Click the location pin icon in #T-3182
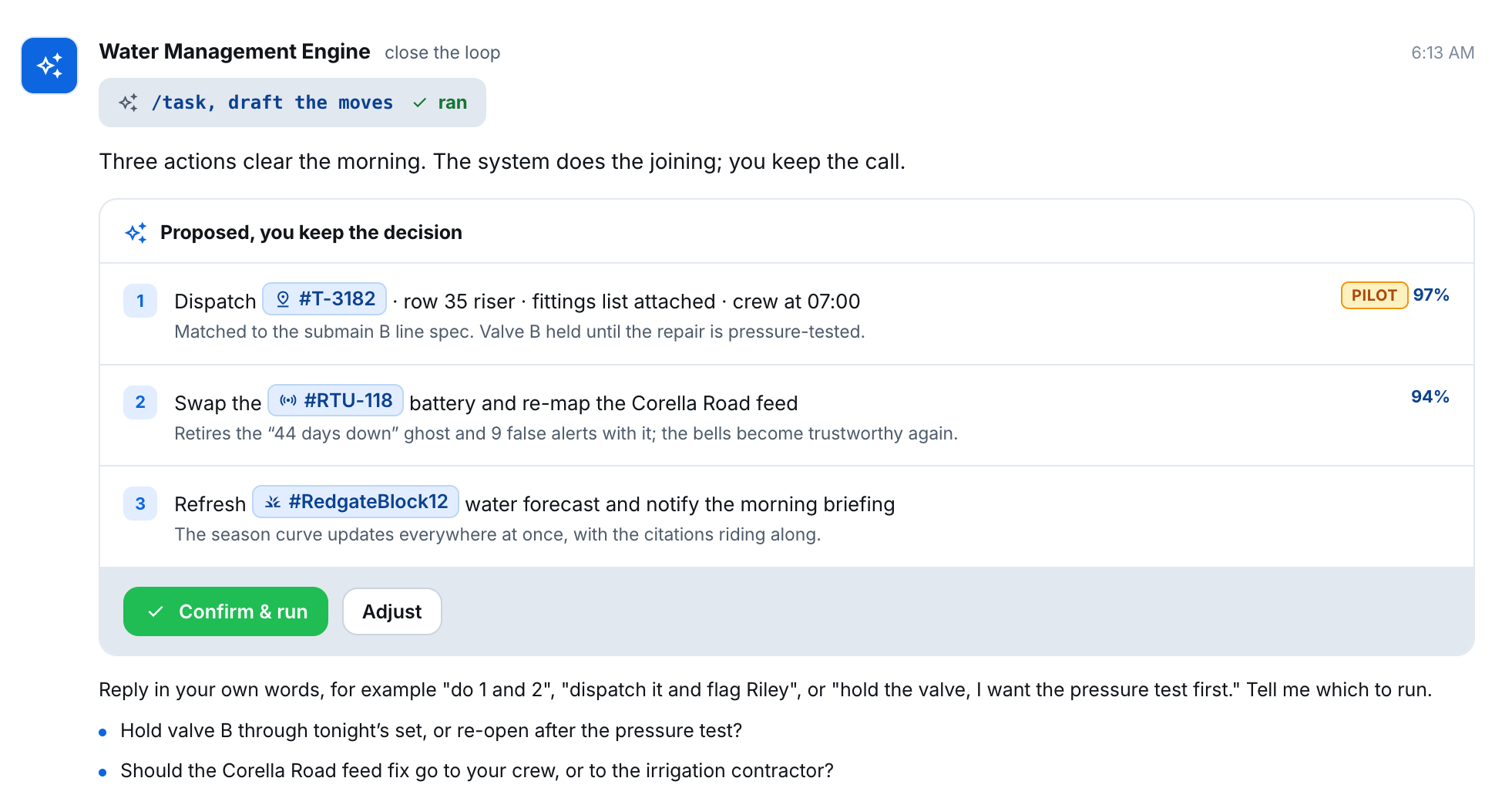The image size is (1512, 805). (x=283, y=299)
